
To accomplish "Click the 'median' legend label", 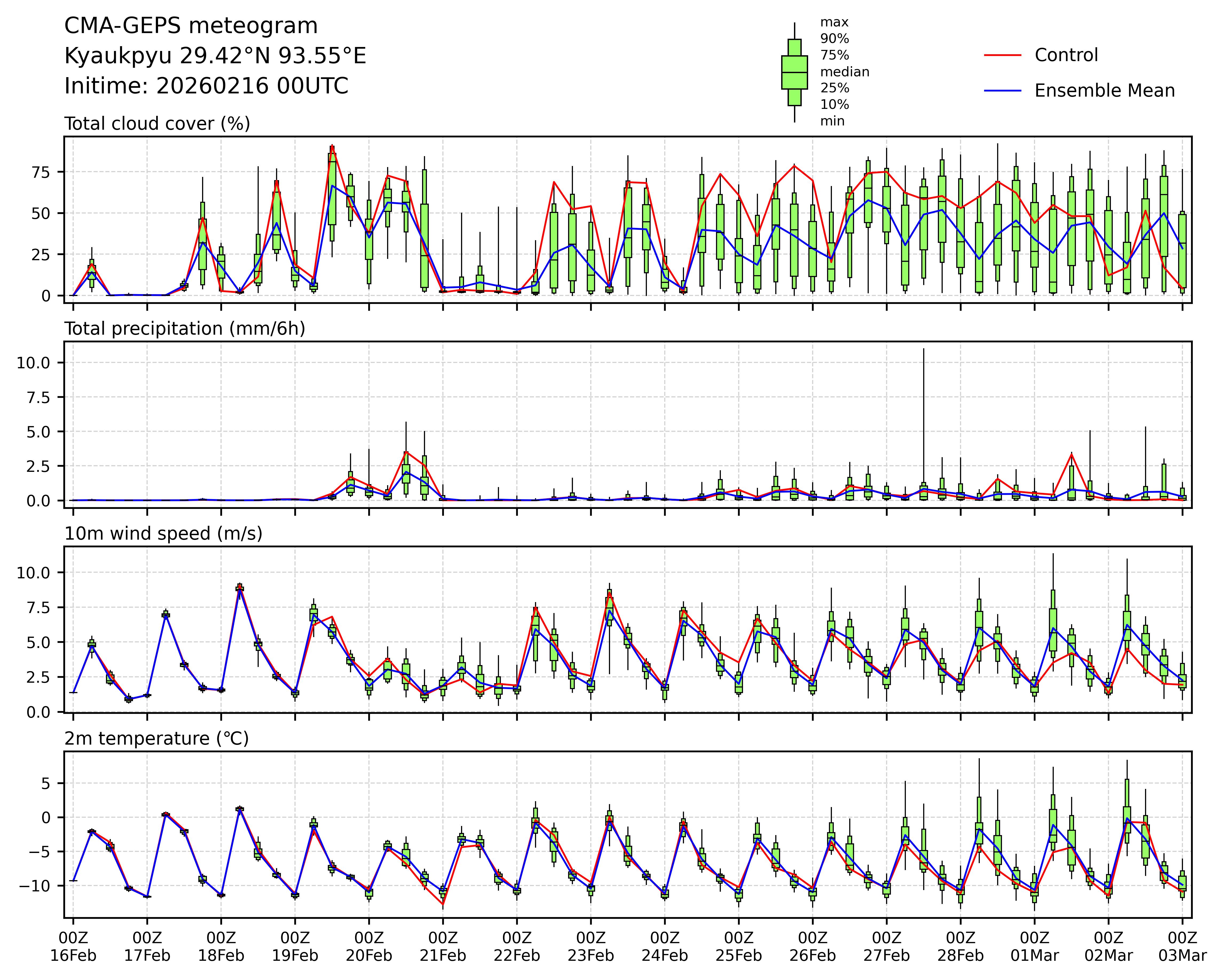I will pyautogui.click(x=845, y=72).
